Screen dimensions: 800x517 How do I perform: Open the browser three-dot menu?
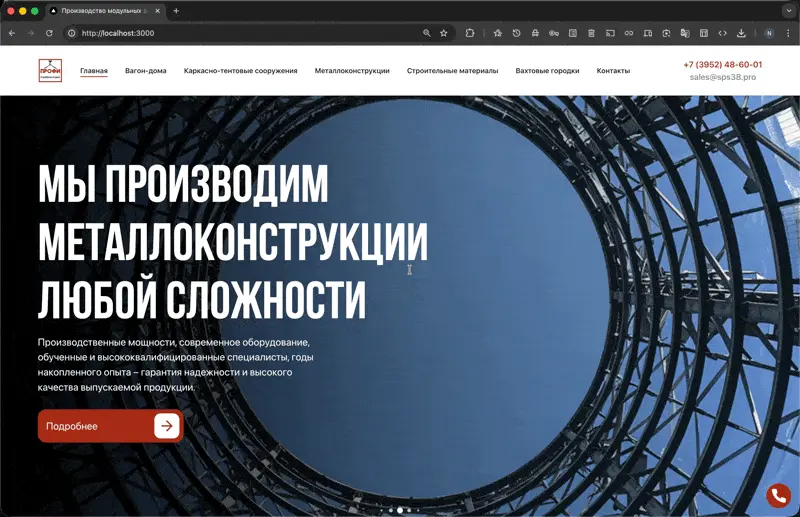[x=788, y=33]
